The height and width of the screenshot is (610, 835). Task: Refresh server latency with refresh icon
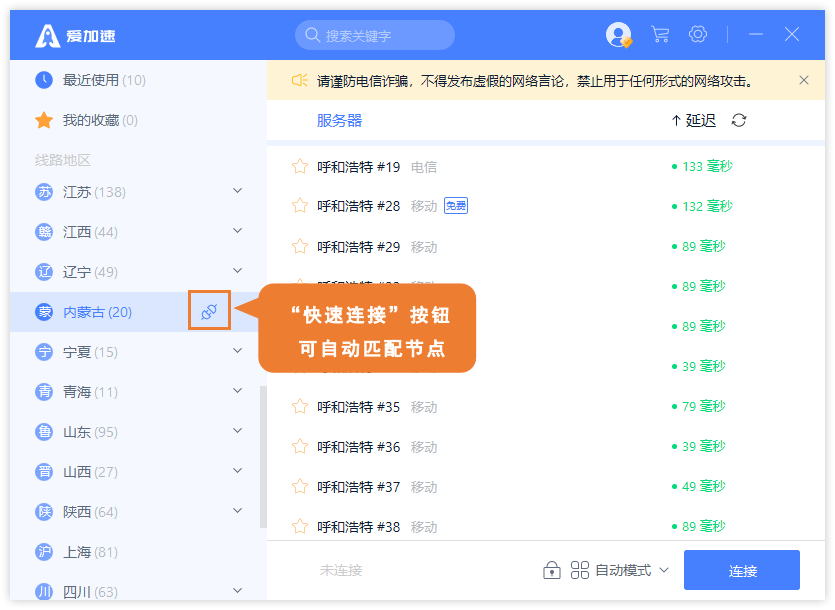click(739, 120)
